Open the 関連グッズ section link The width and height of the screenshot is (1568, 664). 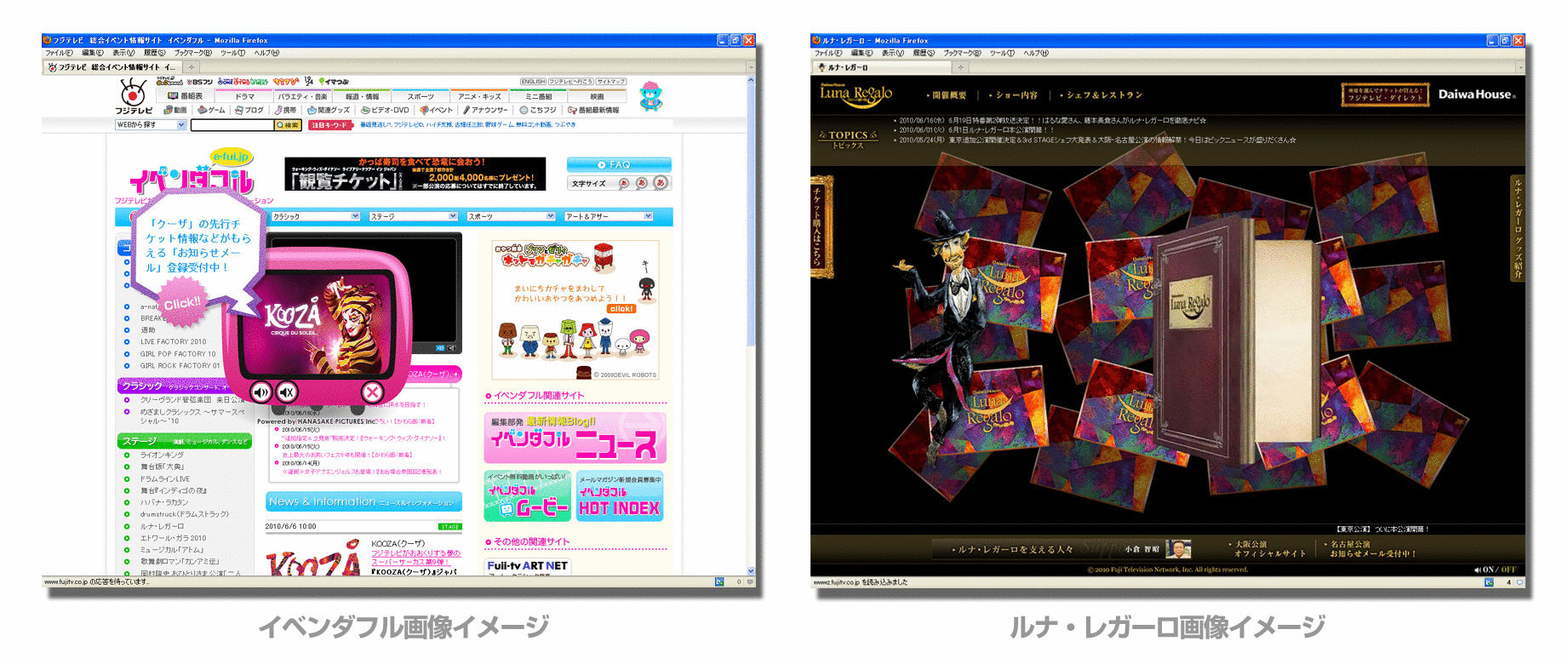(x=329, y=110)
